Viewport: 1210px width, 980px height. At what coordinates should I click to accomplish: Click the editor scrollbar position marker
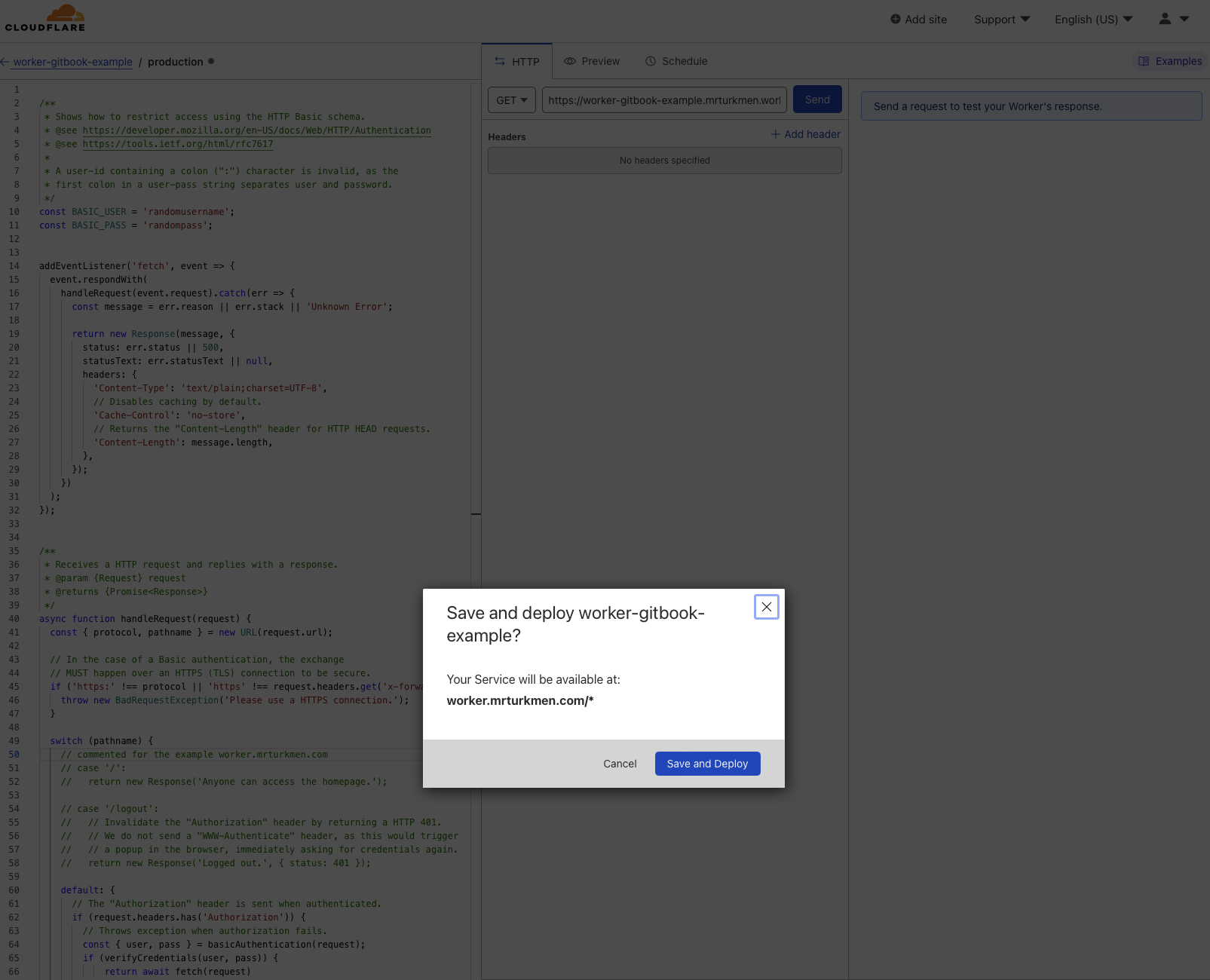476,514
